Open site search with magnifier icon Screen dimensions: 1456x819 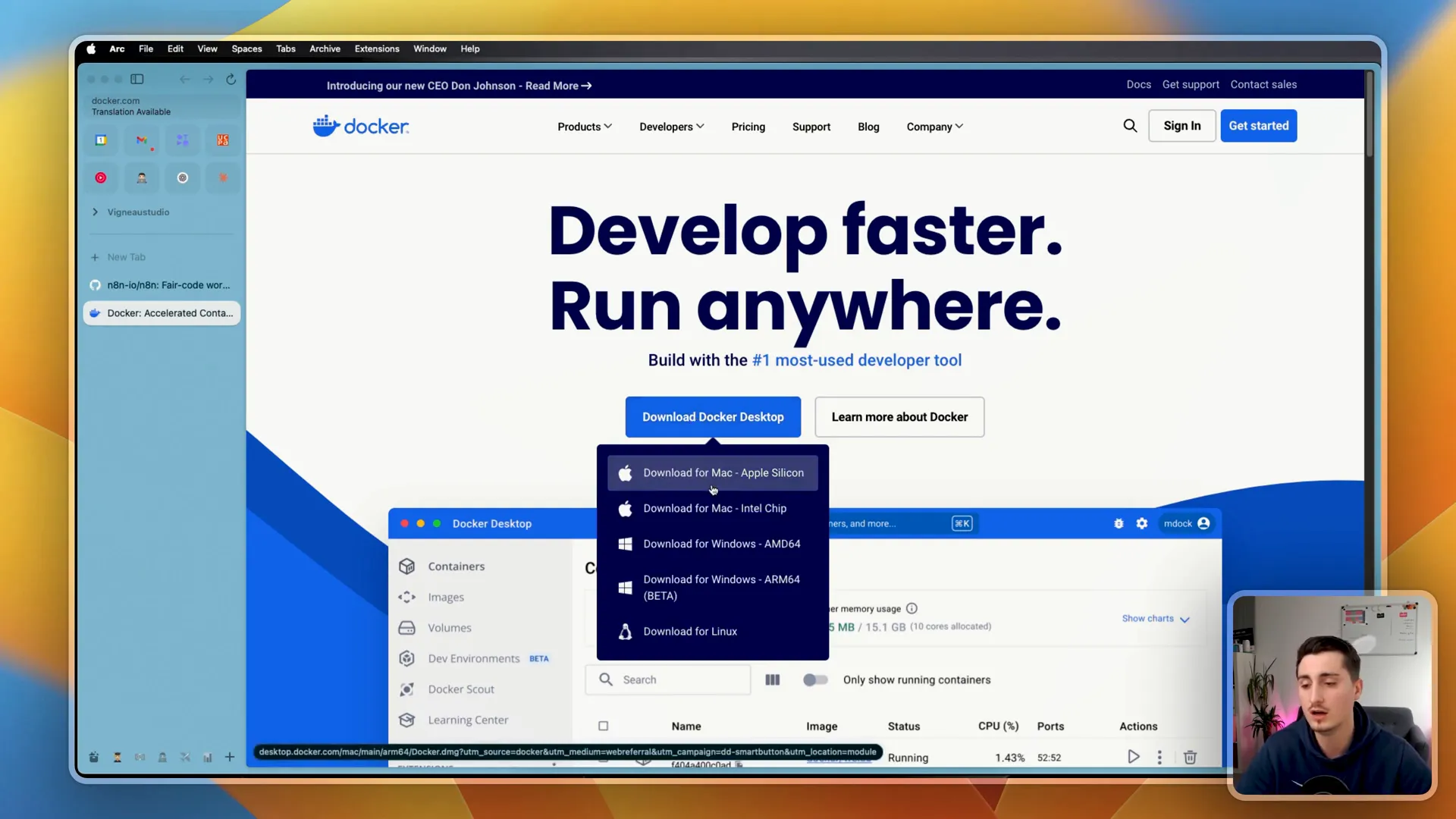coord(1130,126)
